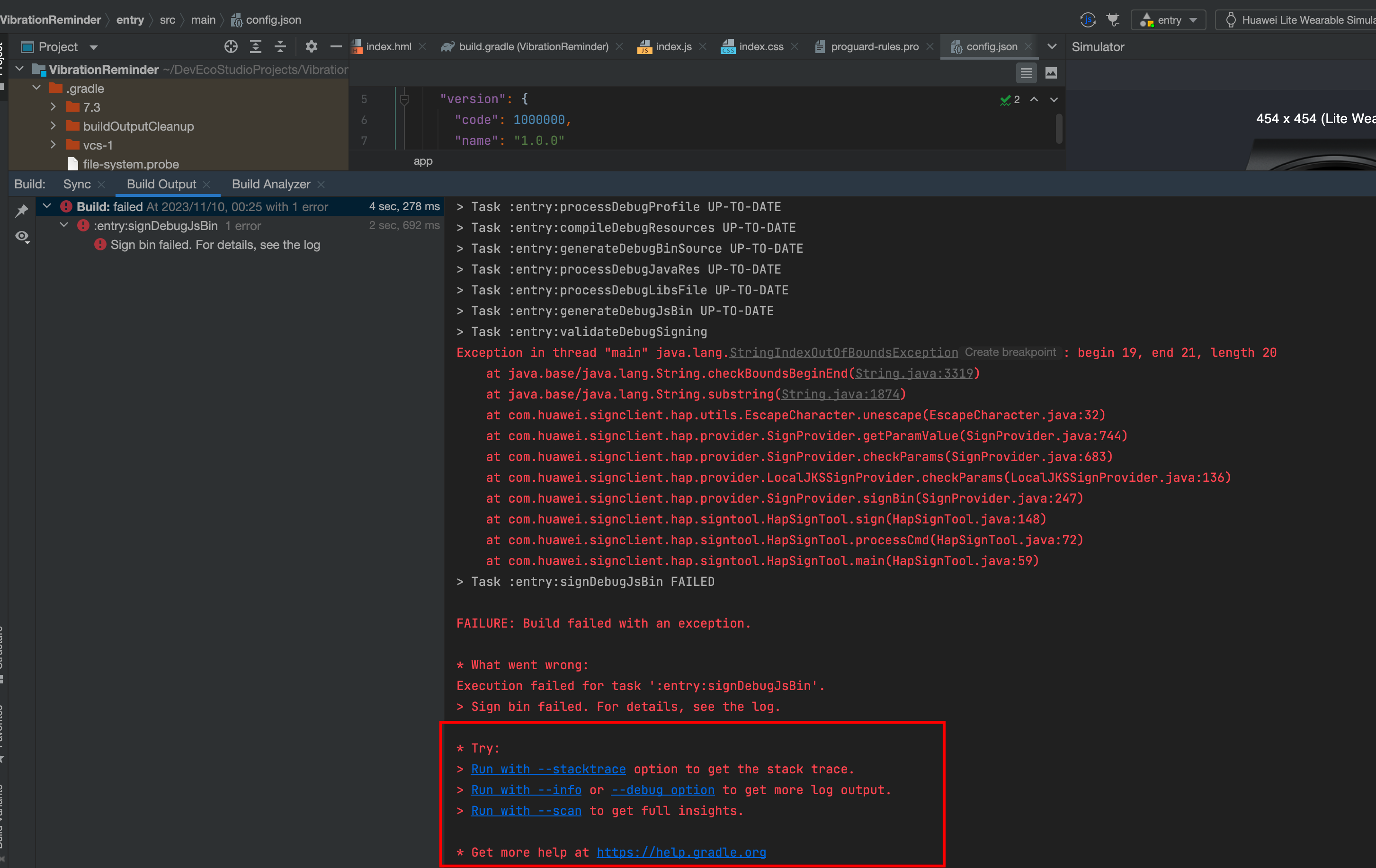Close the index.css editor tab
Image resolution: width=1376 pixels, height=868 pixels.
point(794,47)
